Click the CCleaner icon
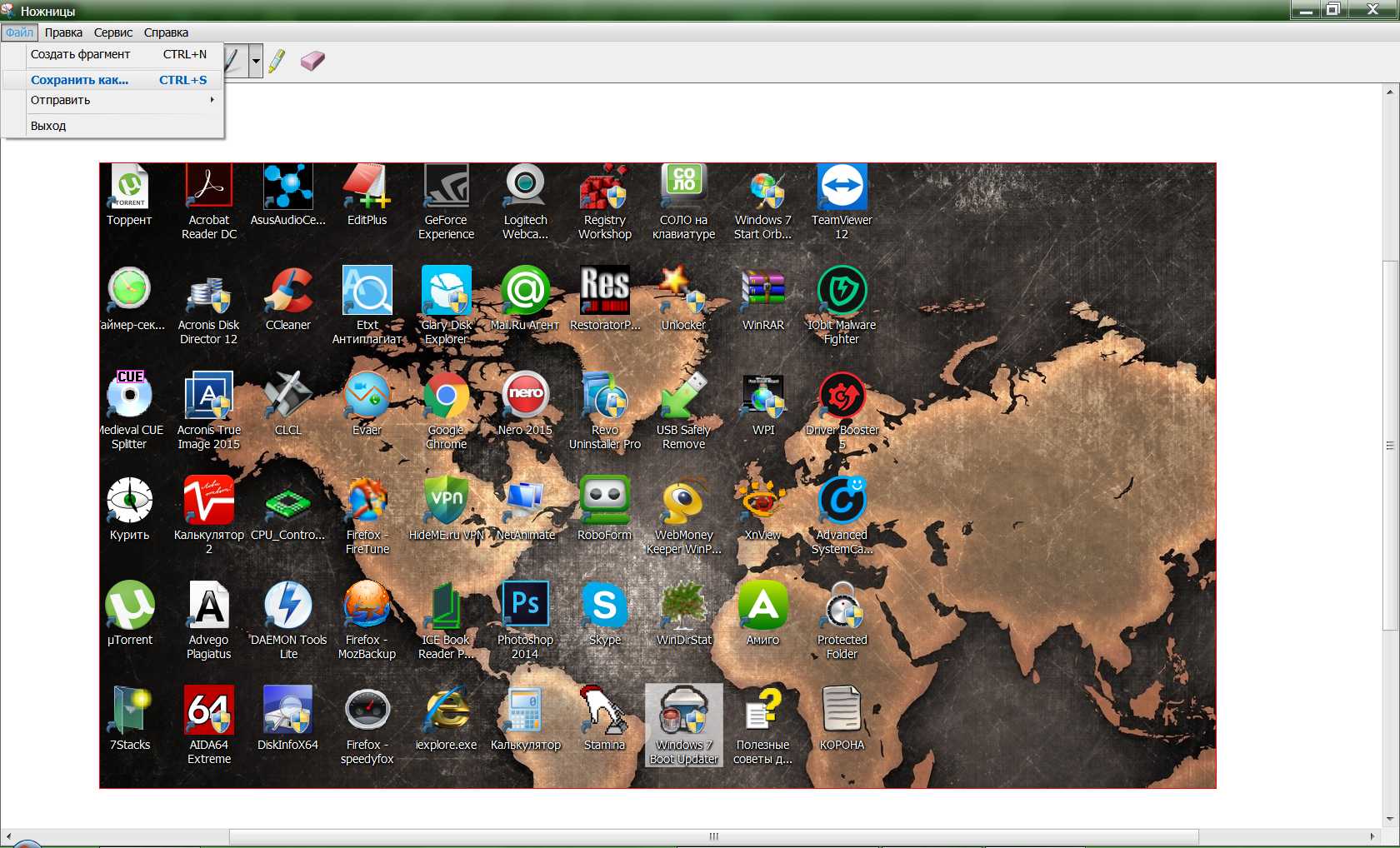1400x848 pixels. 287,292
